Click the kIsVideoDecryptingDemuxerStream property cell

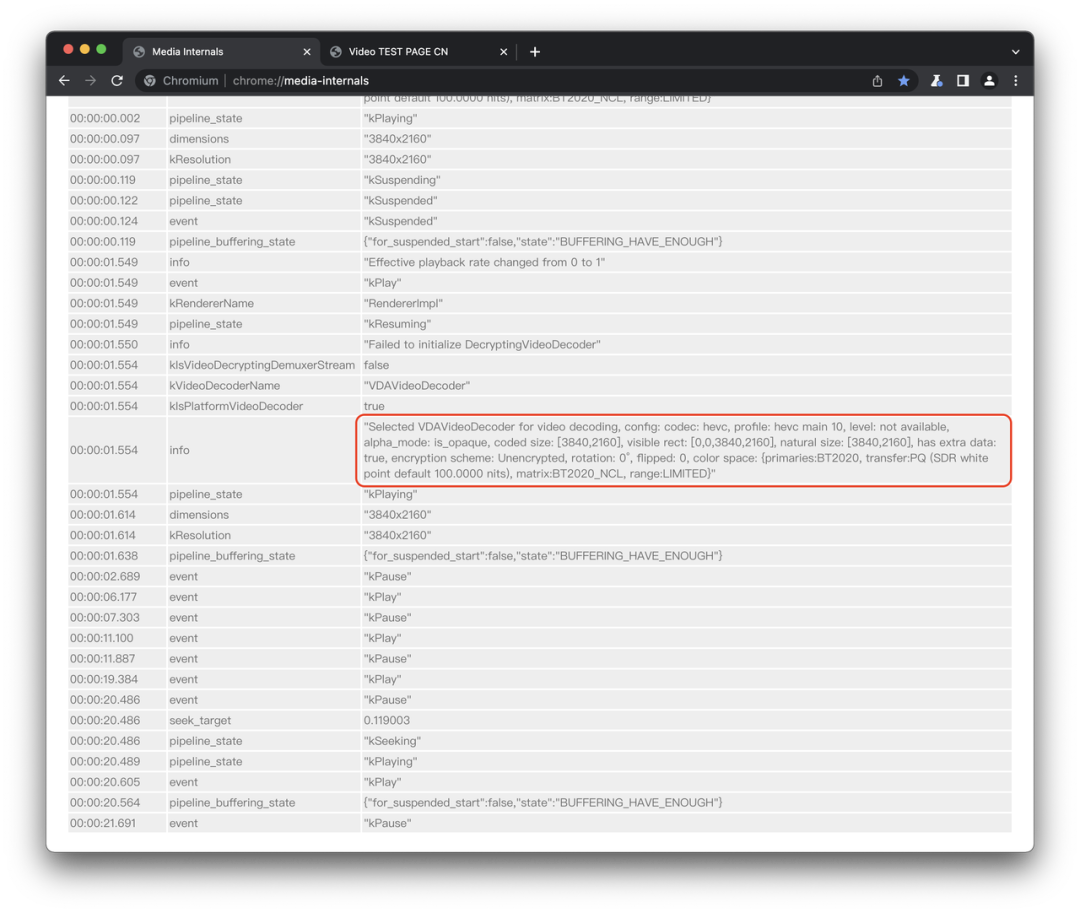262,365
